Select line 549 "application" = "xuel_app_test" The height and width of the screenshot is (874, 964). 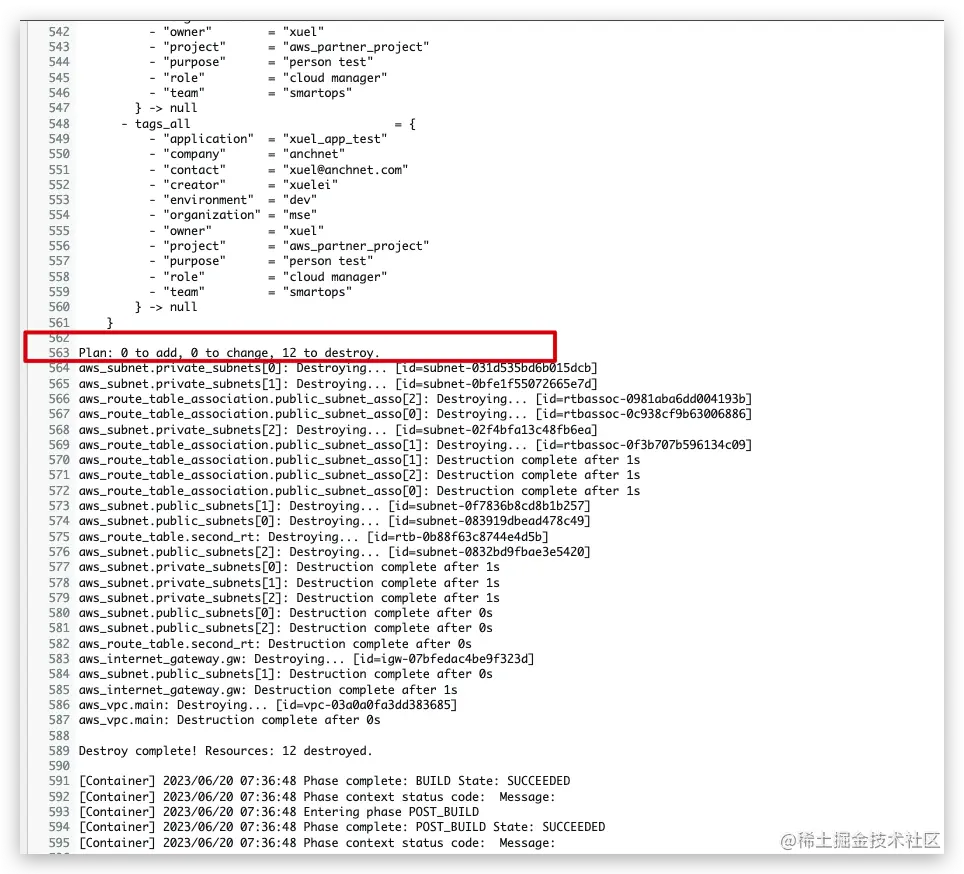point(268,139)
